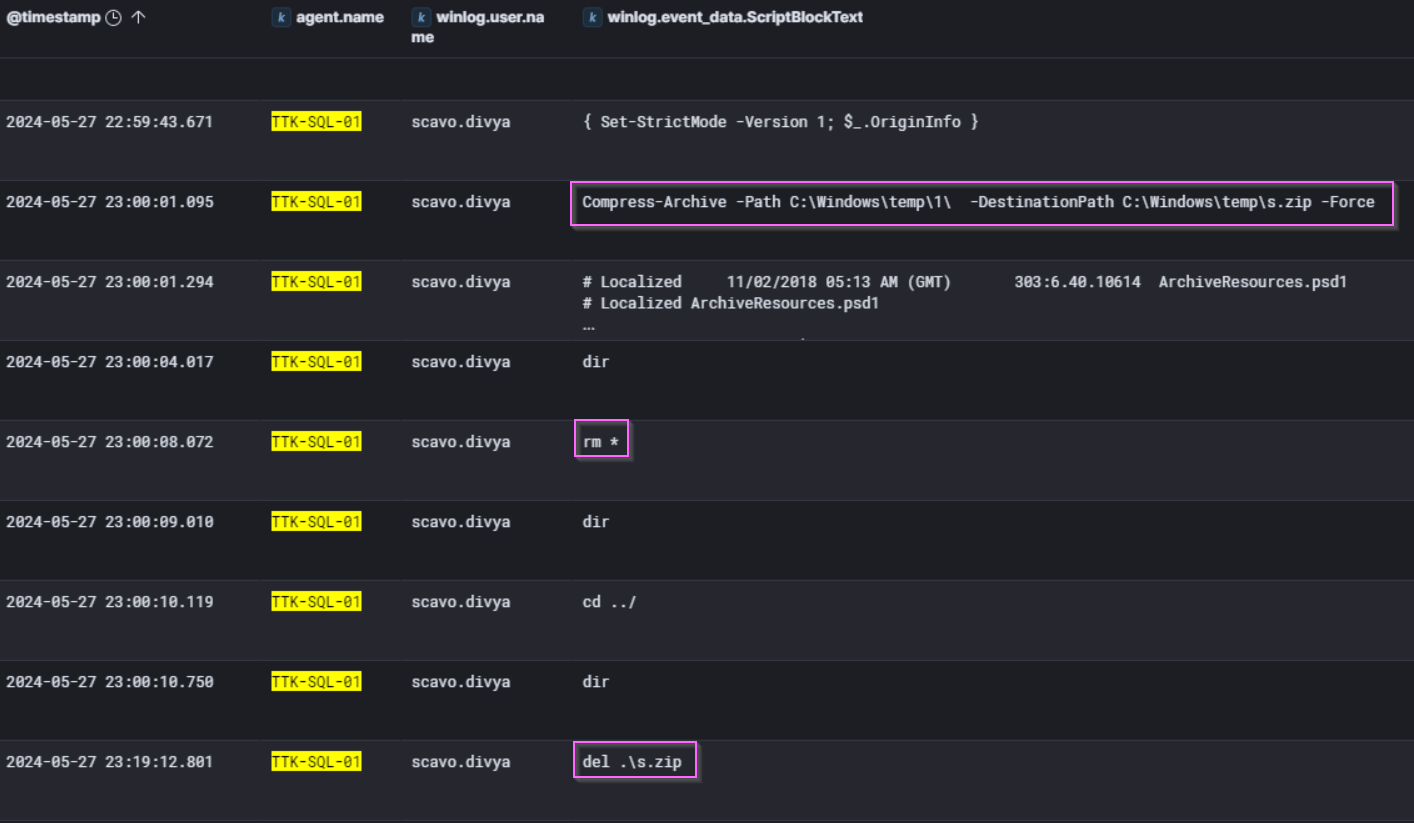The height and width of the screenshot is (823, 1414).
Task: Select timestamp 2024-05-27 22:59:43.671
Action: (109, 122)
